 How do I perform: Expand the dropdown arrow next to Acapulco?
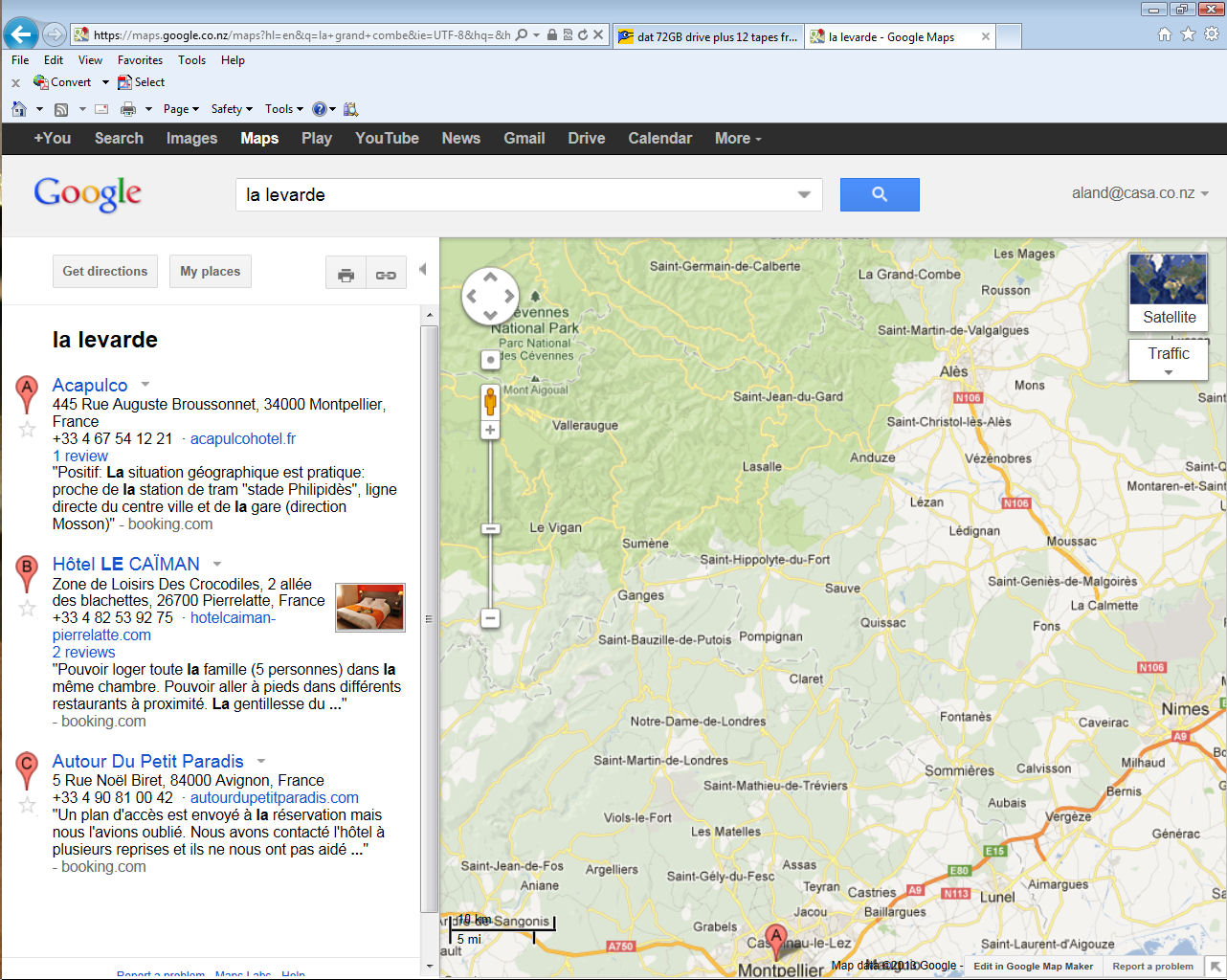click(145, 385)
